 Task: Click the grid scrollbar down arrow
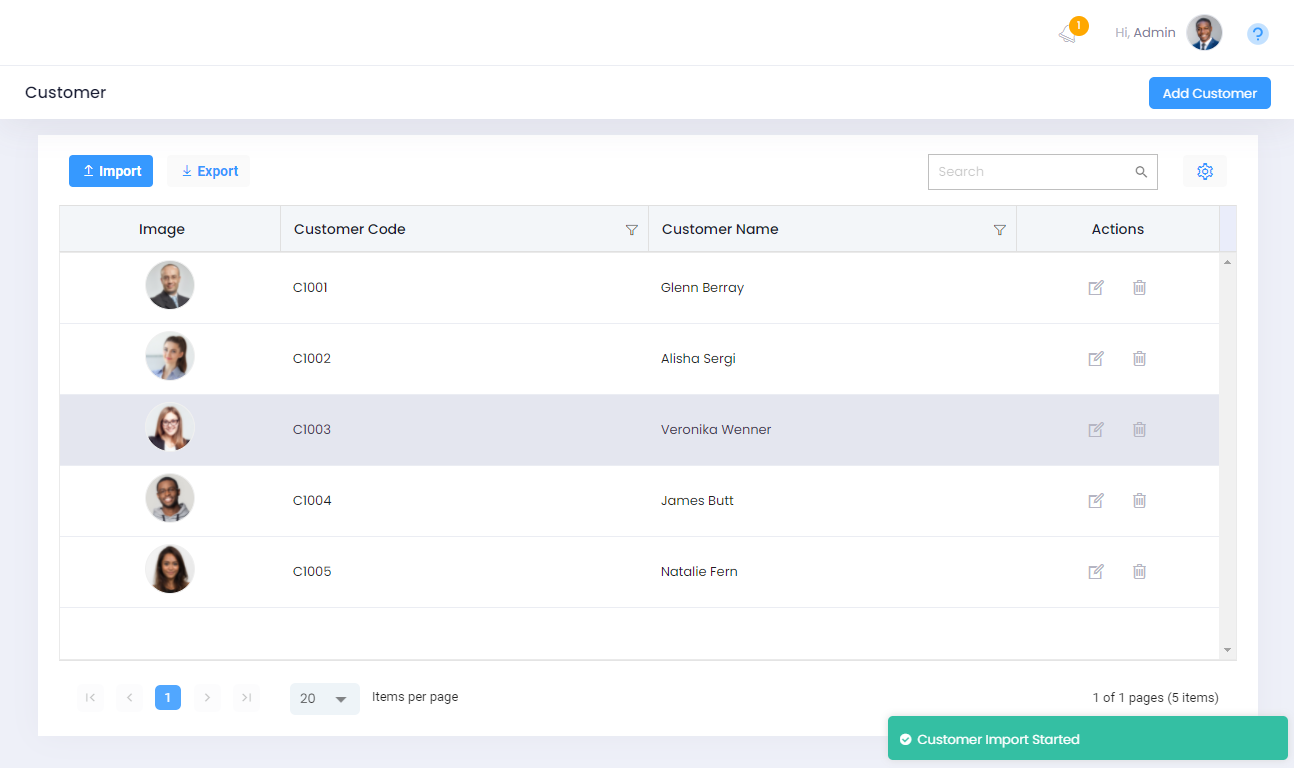[1227, 650]
